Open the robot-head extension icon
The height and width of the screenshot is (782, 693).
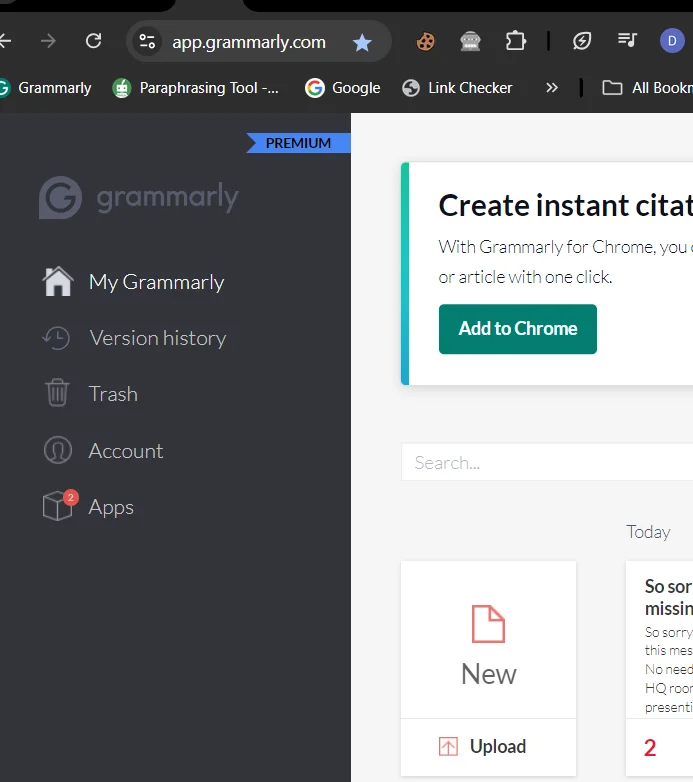point(470,41)
